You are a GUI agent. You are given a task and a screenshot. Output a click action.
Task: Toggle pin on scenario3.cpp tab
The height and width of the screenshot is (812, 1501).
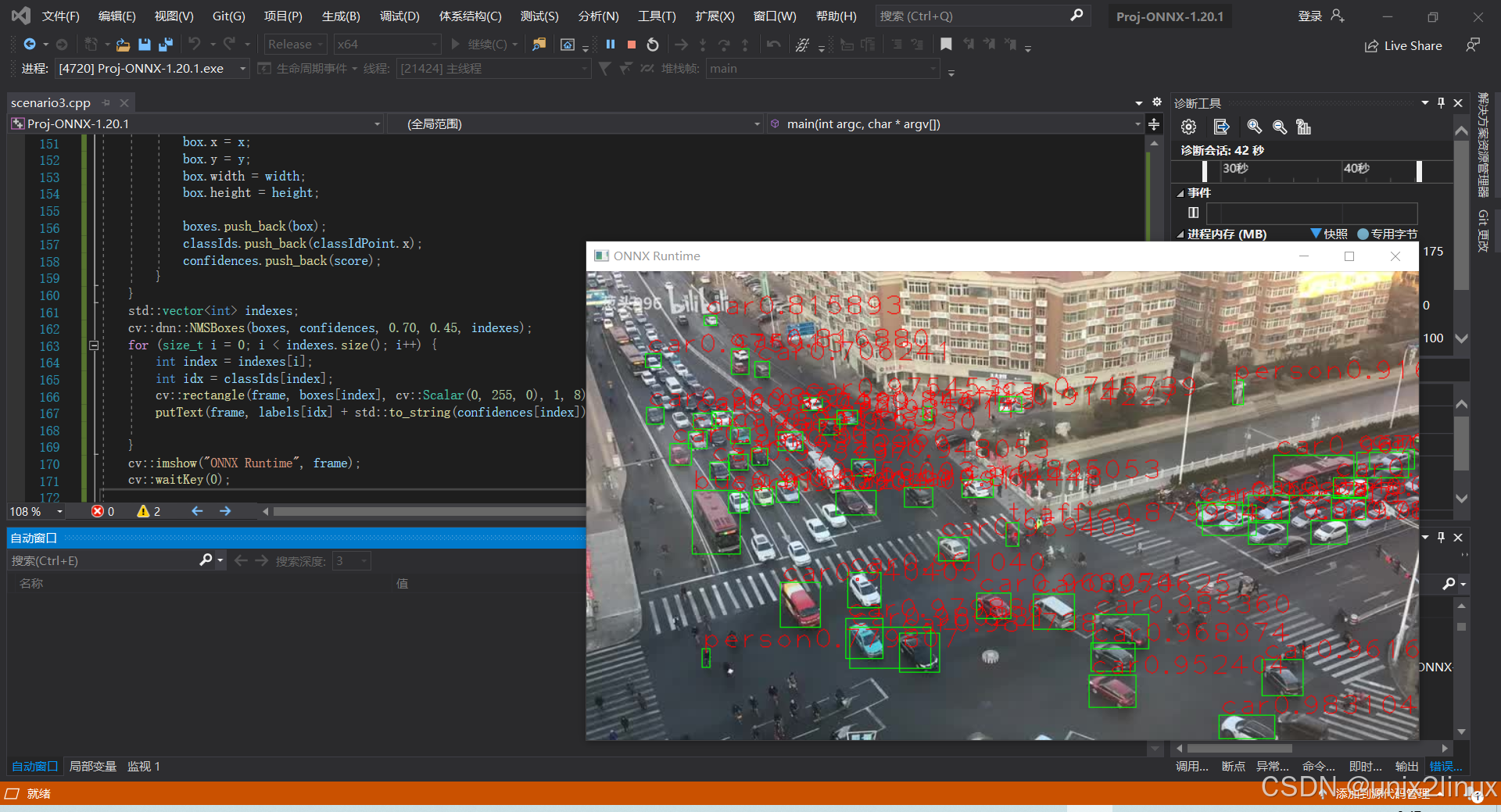(106, 102)
